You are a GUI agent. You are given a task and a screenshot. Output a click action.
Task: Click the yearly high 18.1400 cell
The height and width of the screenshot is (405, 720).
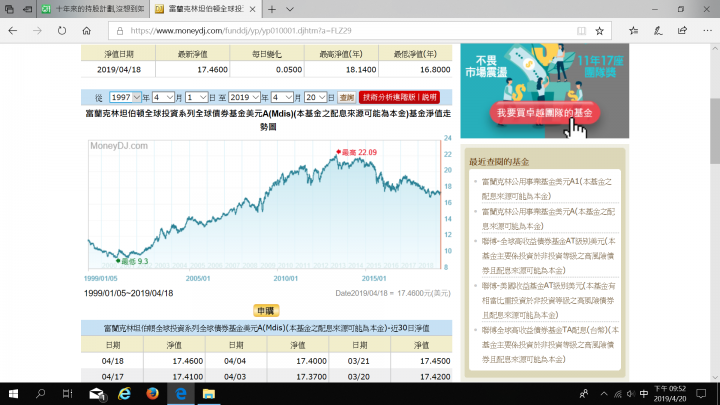coord(341,70)
